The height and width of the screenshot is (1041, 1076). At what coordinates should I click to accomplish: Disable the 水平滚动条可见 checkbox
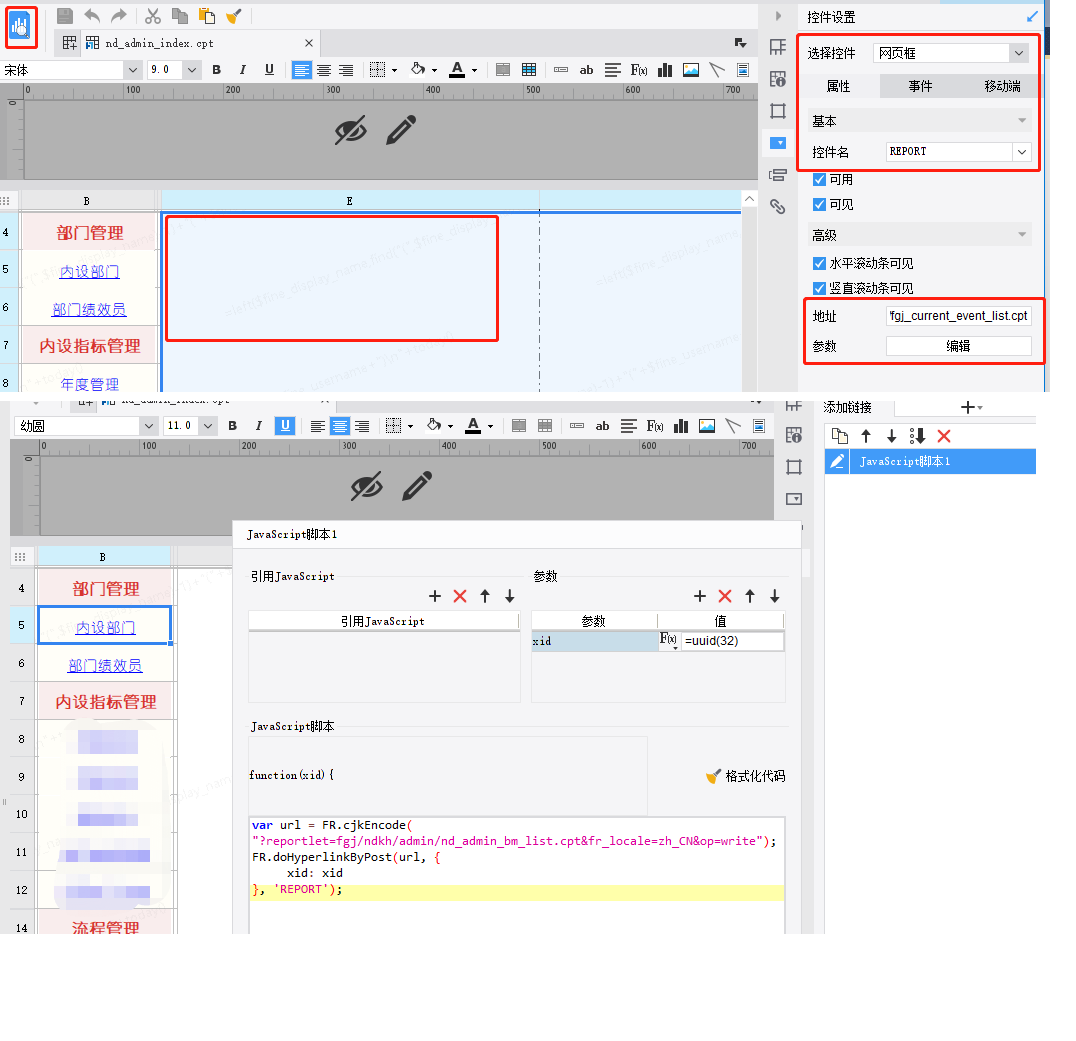coord(820,264)
